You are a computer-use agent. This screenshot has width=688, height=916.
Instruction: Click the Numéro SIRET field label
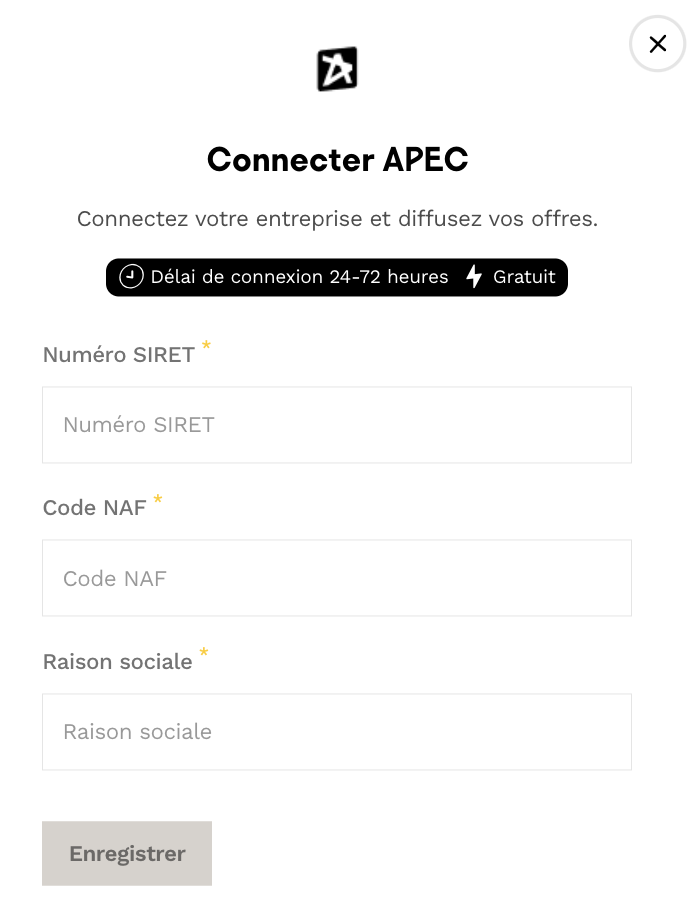[x=118, y=355]
